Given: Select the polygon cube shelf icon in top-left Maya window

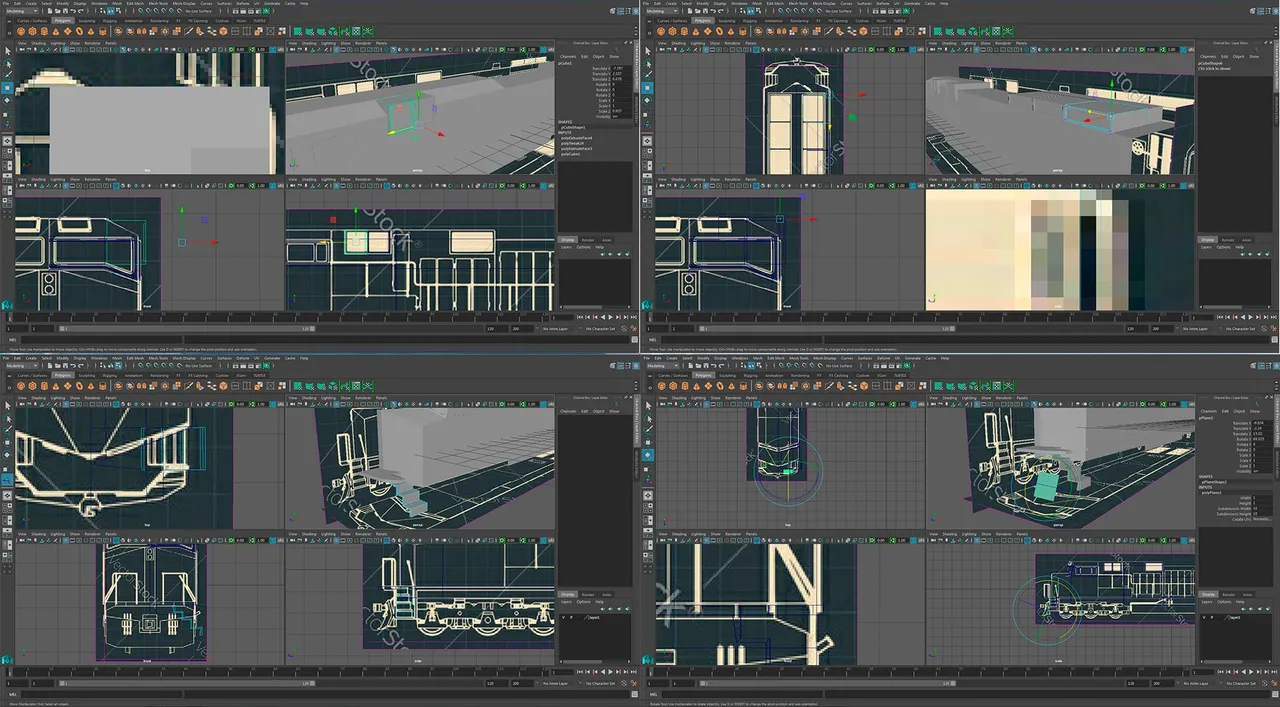Looking at the screenshot, I should point(32,31).
